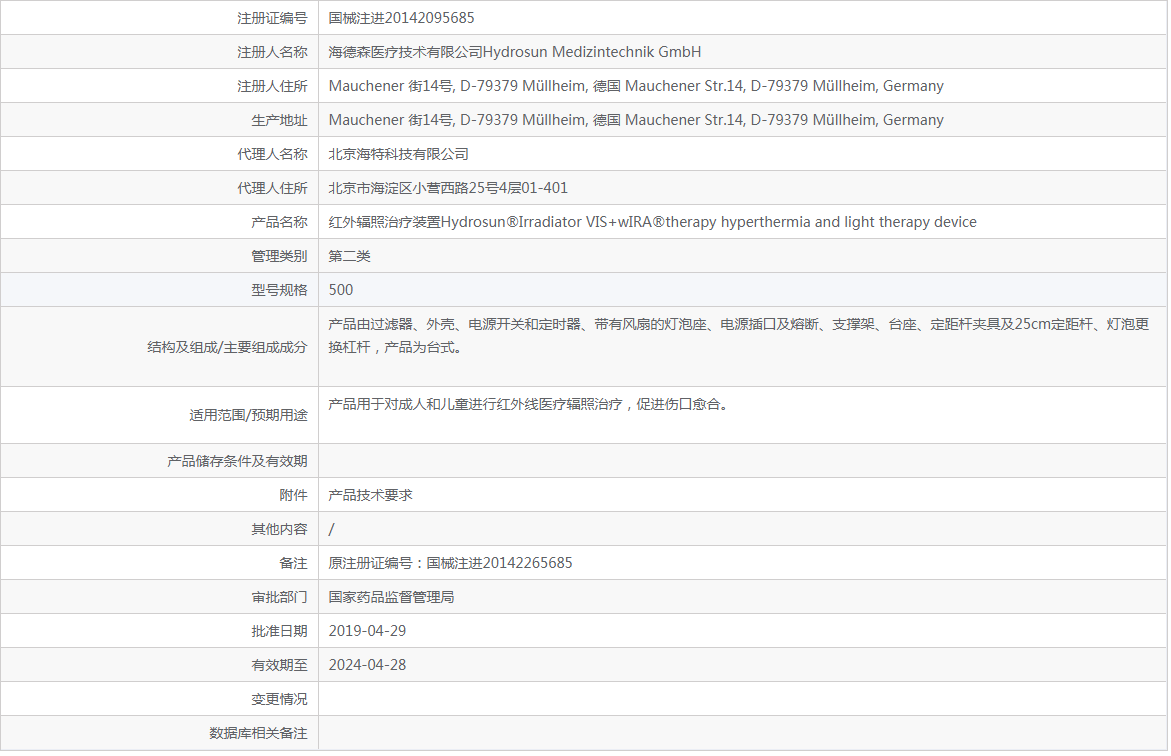This screenshot has height=756, width=1171.
Task: Click the 结构及组成/主要组成成分 row label
Action: coord(227,347)
